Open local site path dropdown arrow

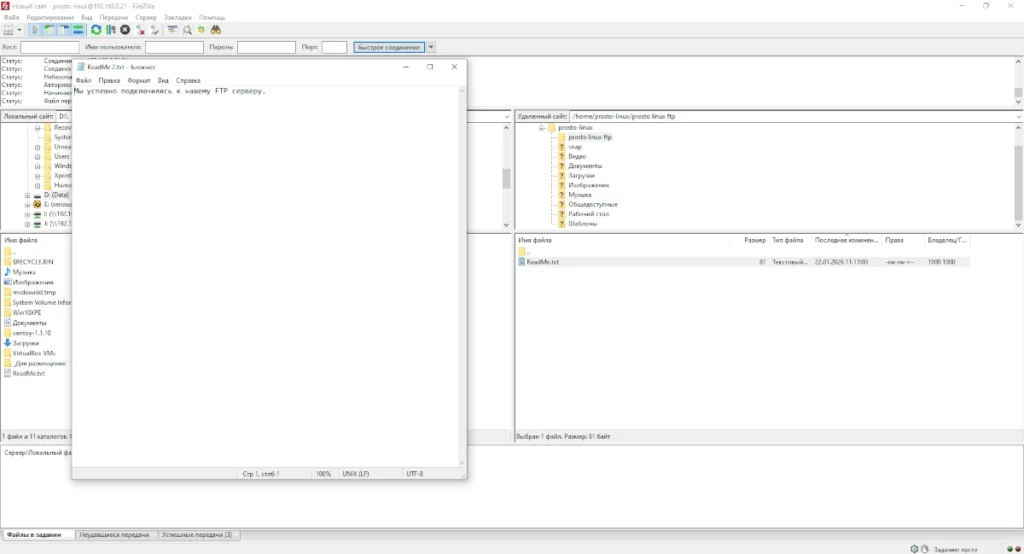(507, 116)
